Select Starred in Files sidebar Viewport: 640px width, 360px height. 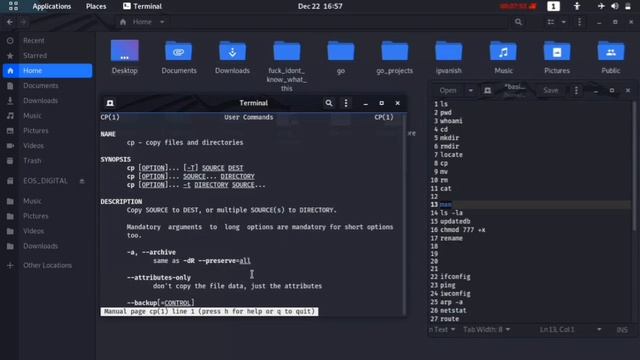point(47,56)
